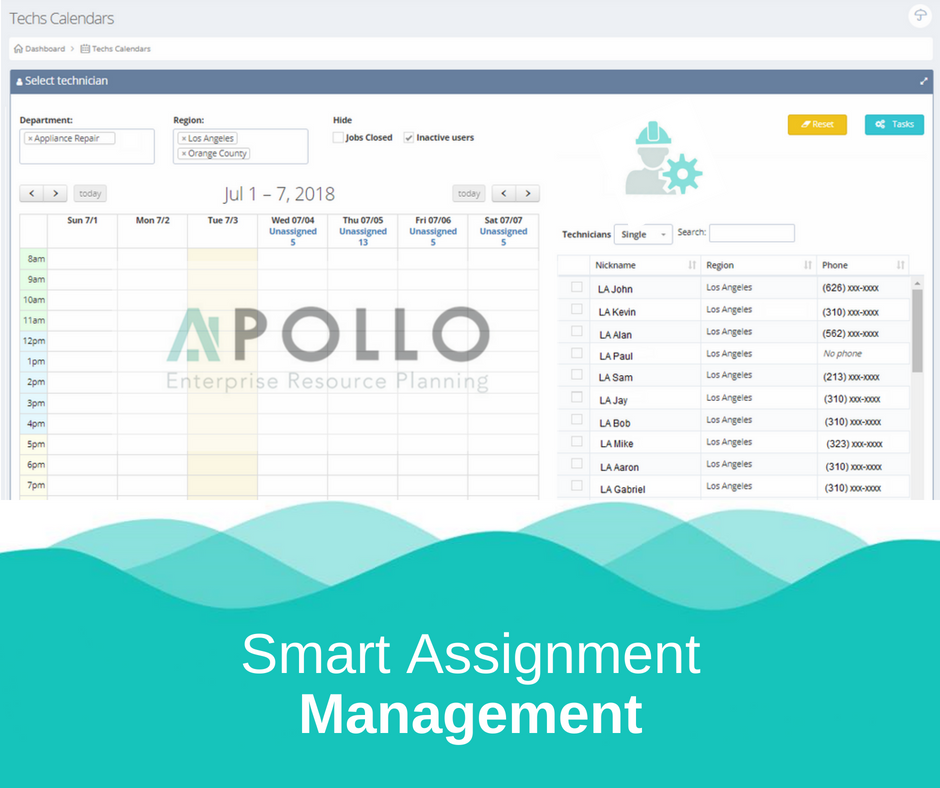940x788 pixels.
Task: Open the Region multi-select field
Action: [240, 146]
